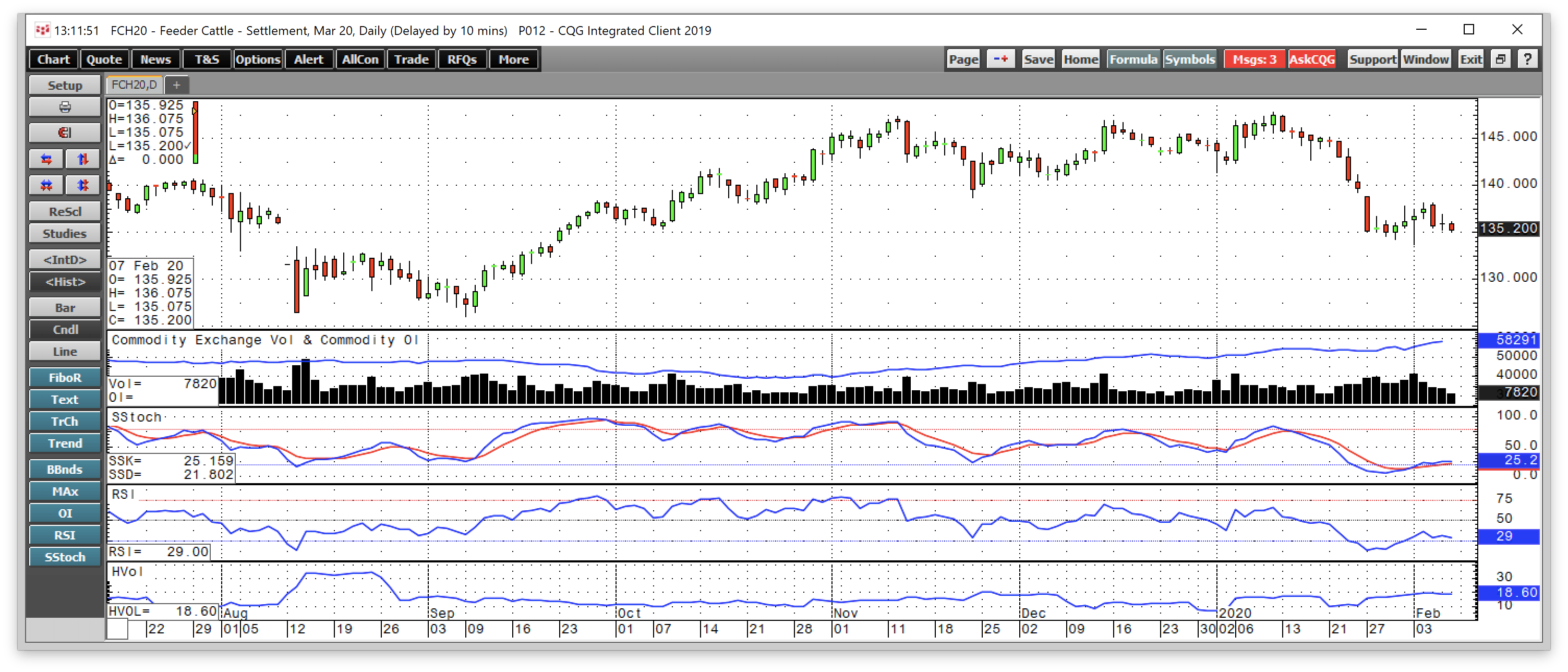Add a new chart tab with plus

tap(176, 85)
